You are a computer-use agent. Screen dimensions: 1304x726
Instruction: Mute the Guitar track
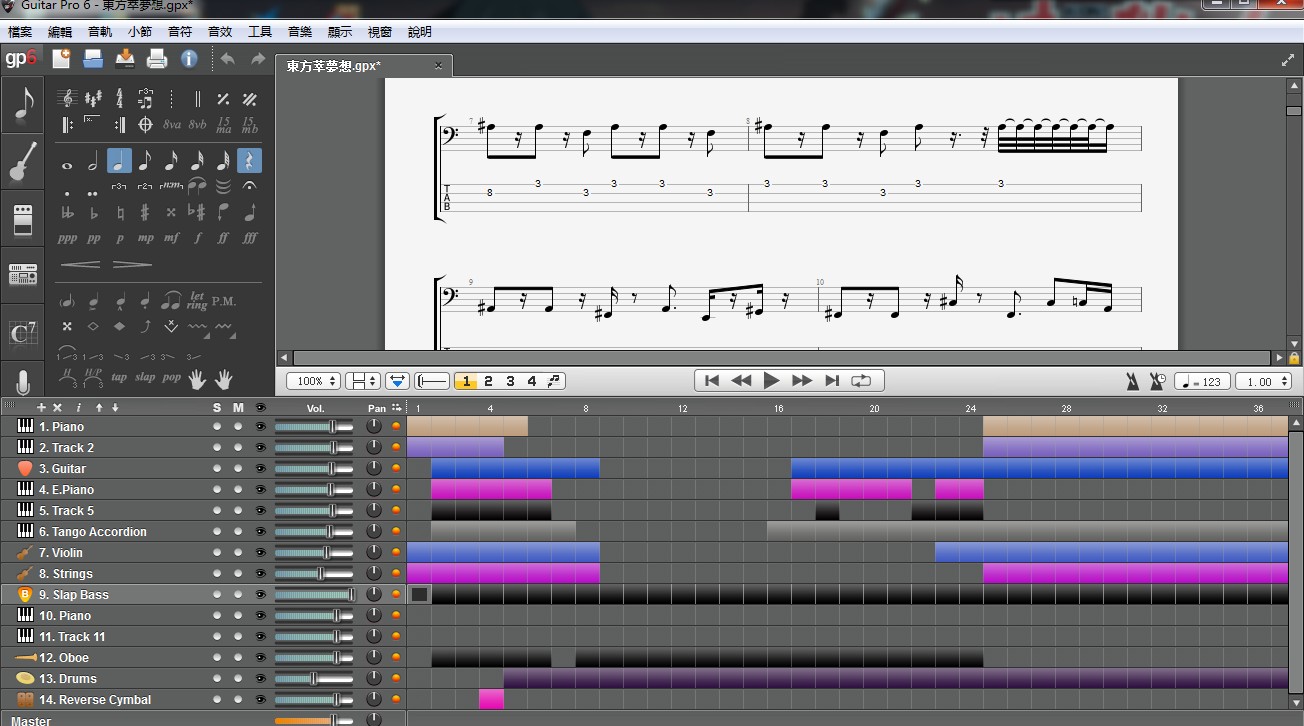(x=238, y=469)
